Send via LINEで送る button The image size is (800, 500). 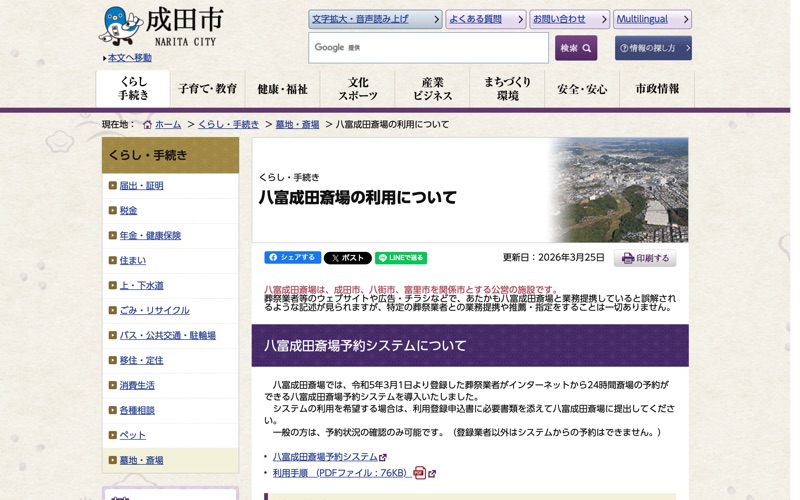click(401, 258)
